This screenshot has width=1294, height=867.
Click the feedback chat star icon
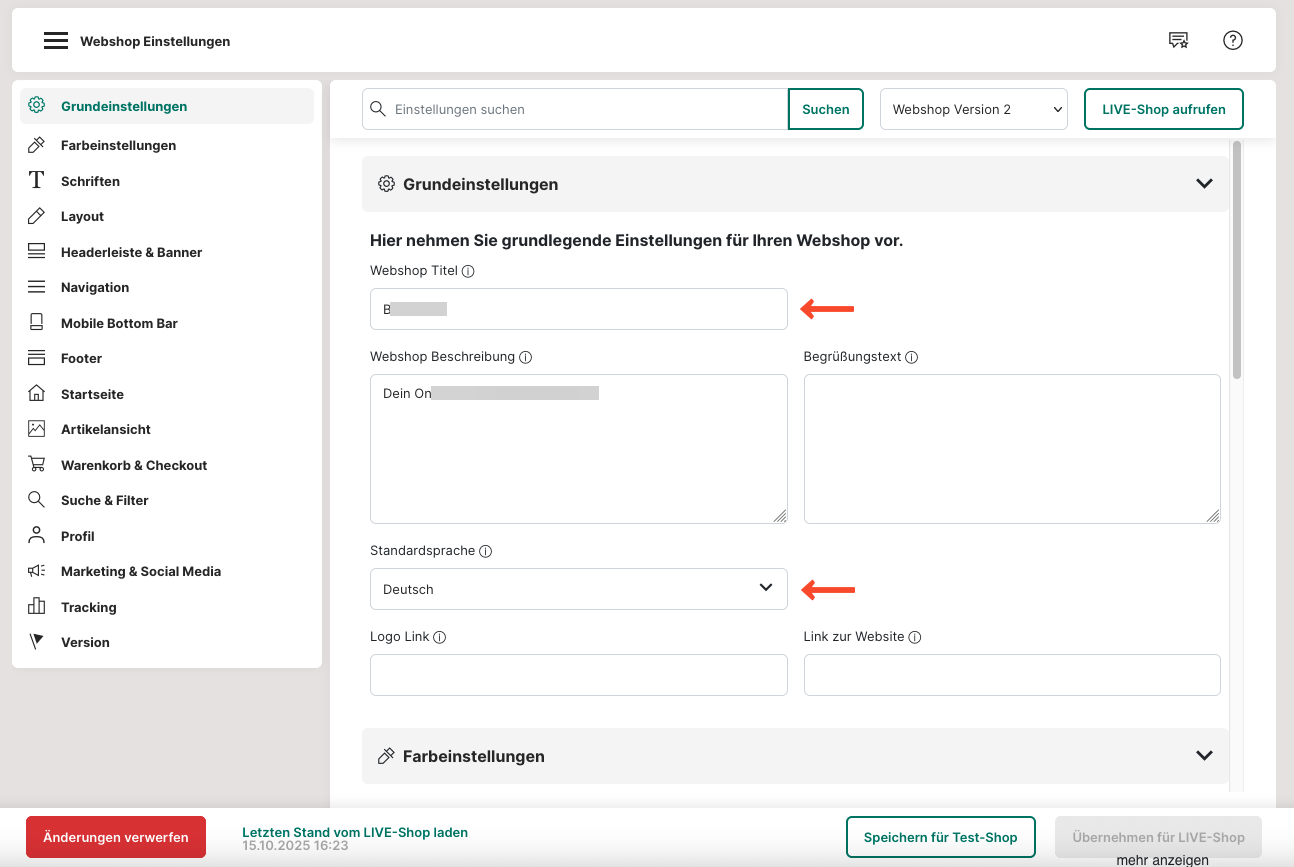[x=1179, y=41]
